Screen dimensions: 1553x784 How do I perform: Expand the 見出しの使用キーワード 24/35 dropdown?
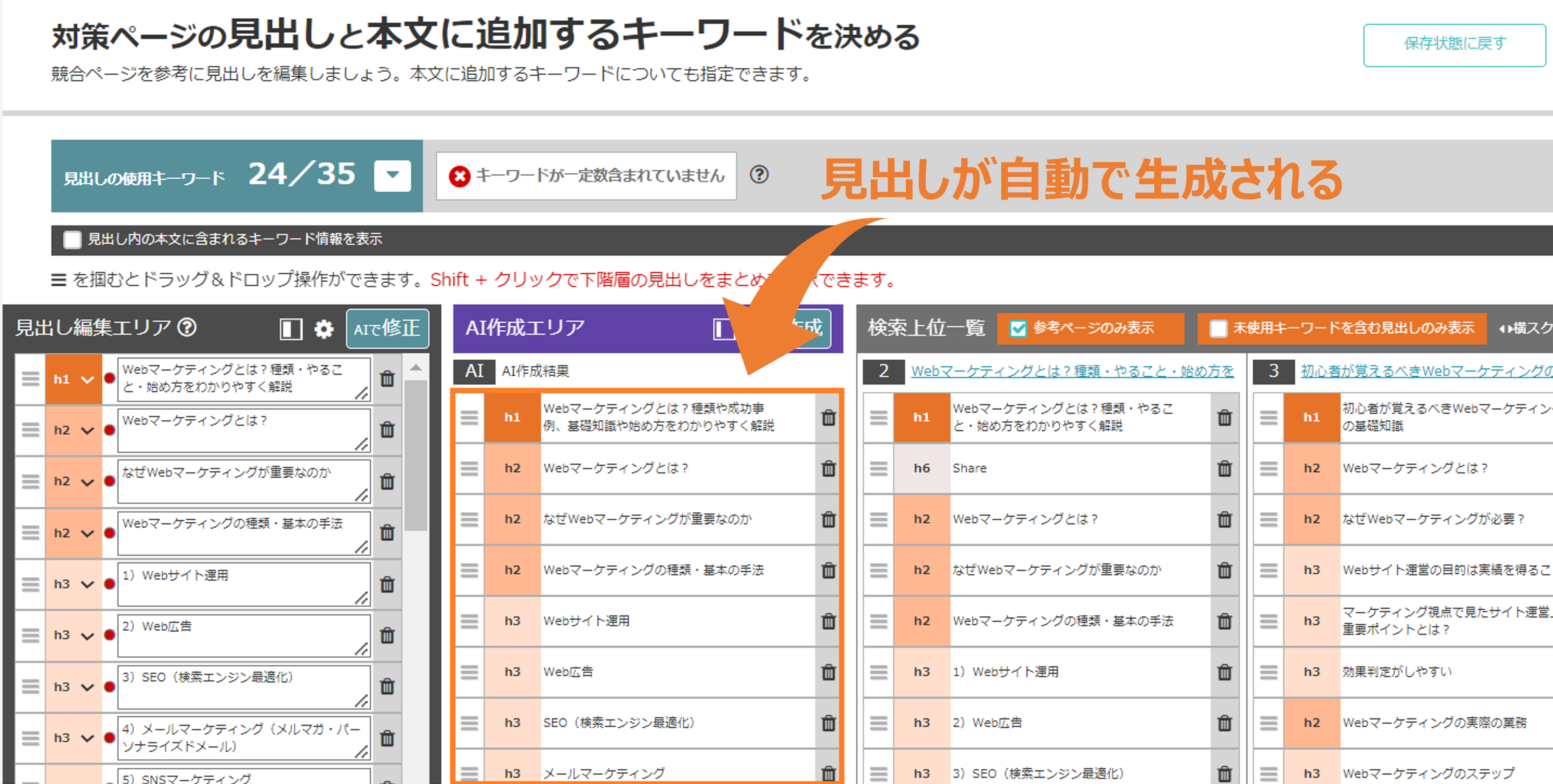[392, 176]
